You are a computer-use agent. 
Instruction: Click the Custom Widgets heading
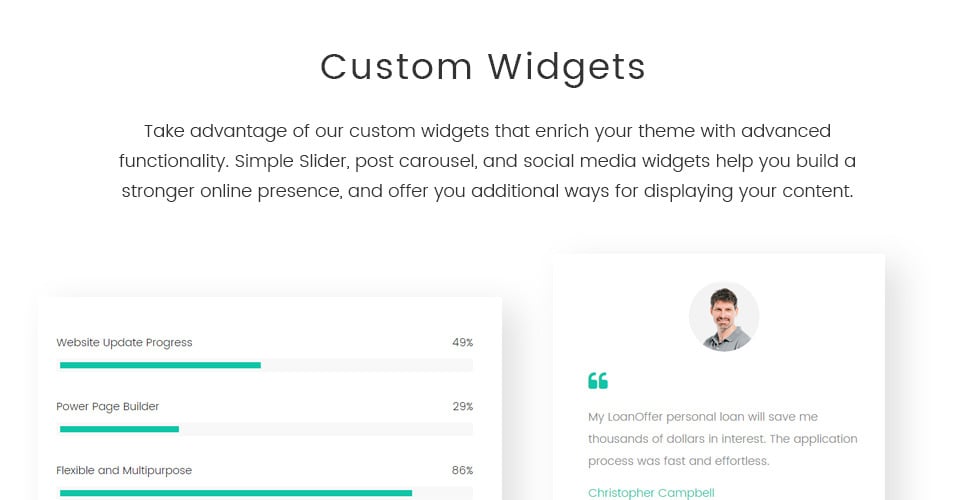483,67
